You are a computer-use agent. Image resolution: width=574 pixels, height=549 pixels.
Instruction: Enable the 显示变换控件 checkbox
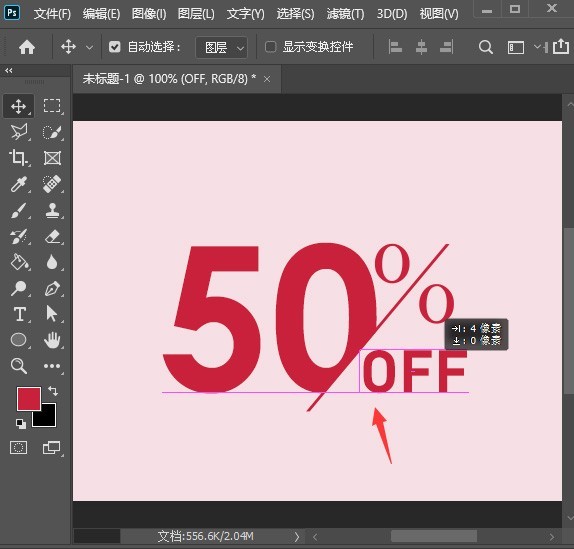click(x=270, y=47)
